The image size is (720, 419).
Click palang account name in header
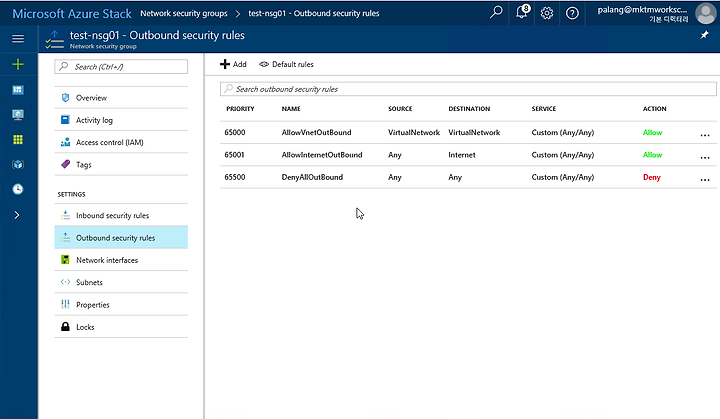642,10
